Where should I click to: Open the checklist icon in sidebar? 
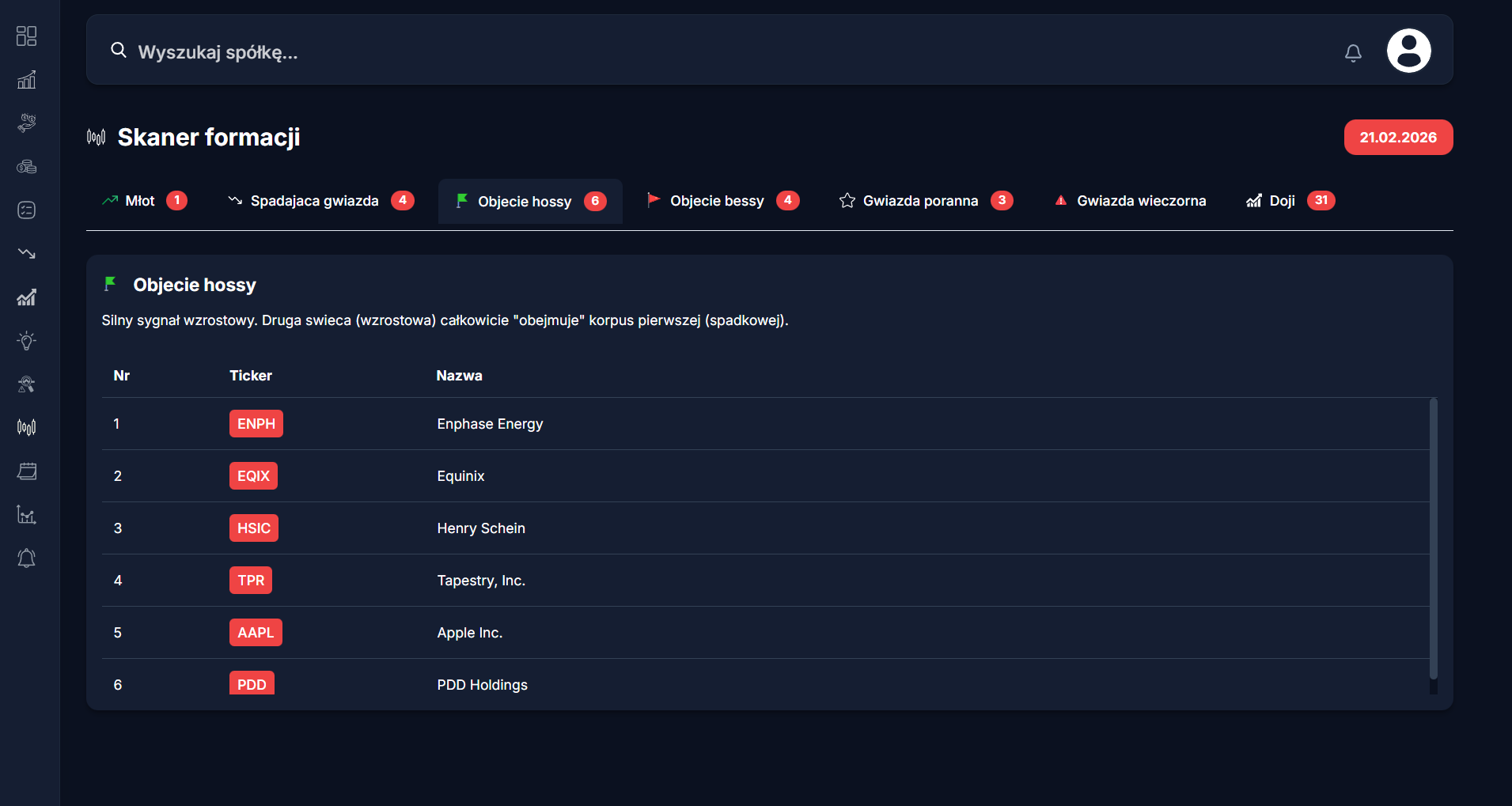26,210
